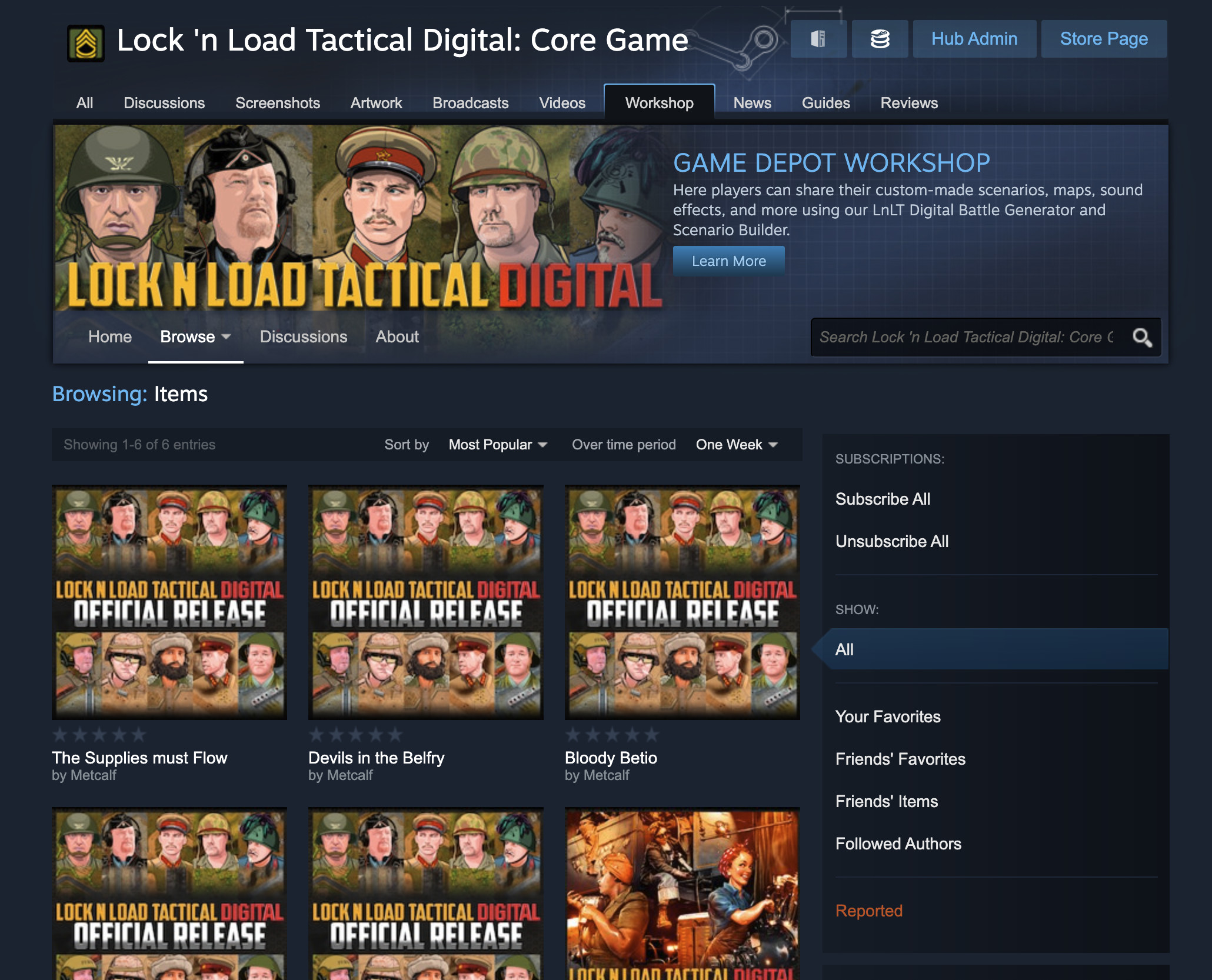
Task: Open the Most Popular sort dropdown
Action: (x=497, y=445)
